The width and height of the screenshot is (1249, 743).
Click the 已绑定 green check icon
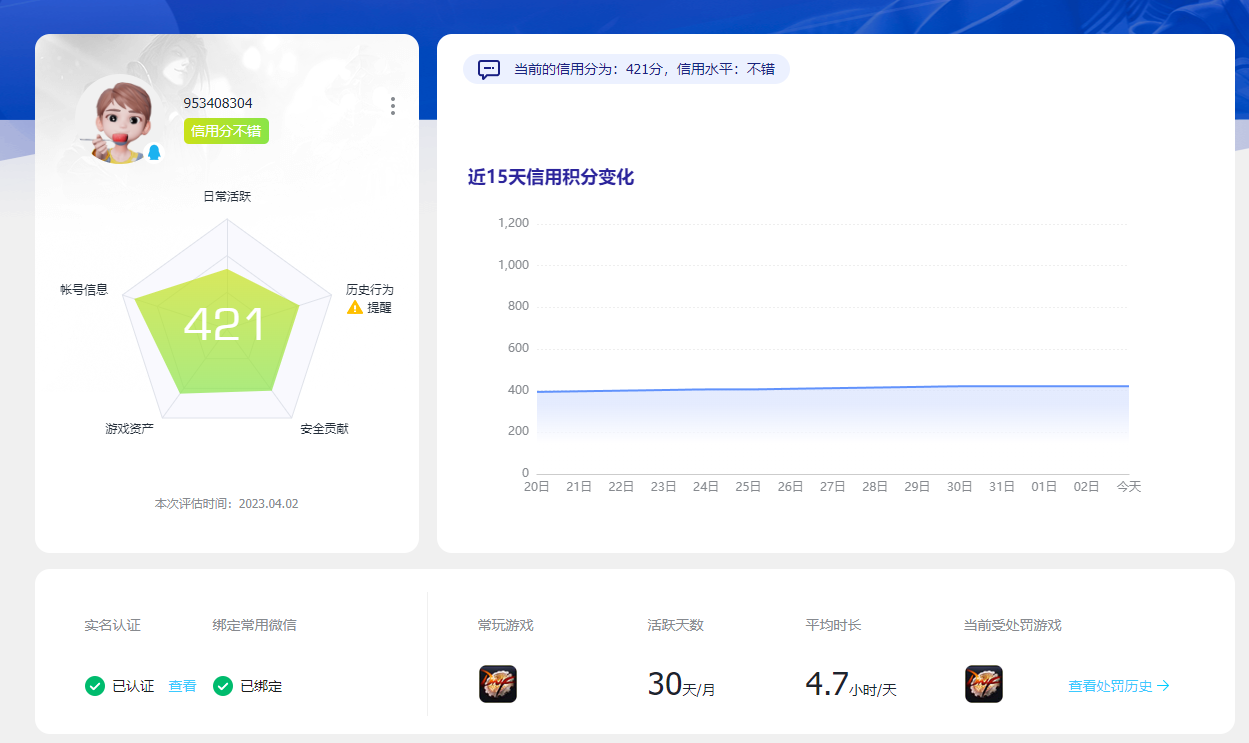click(x=223, y=686)
